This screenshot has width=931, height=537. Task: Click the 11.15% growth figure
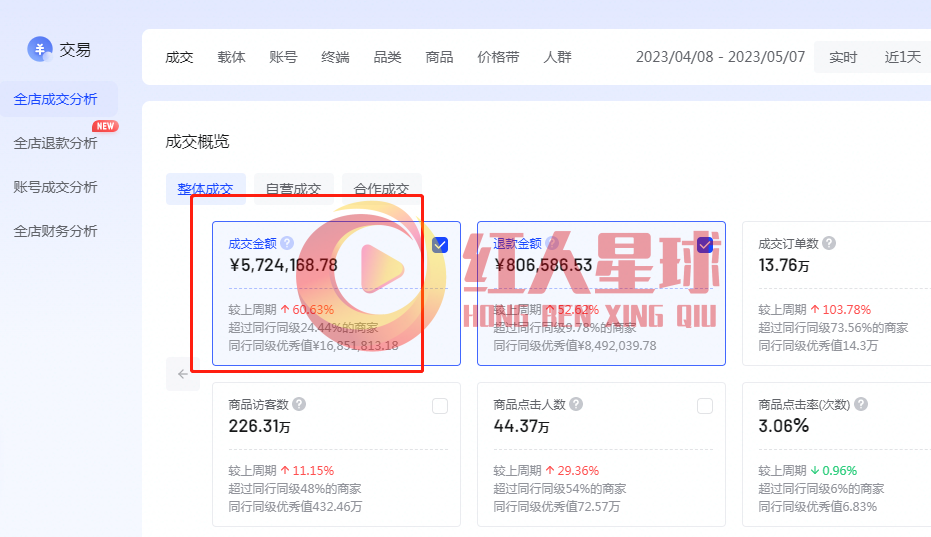pos(314,470)
